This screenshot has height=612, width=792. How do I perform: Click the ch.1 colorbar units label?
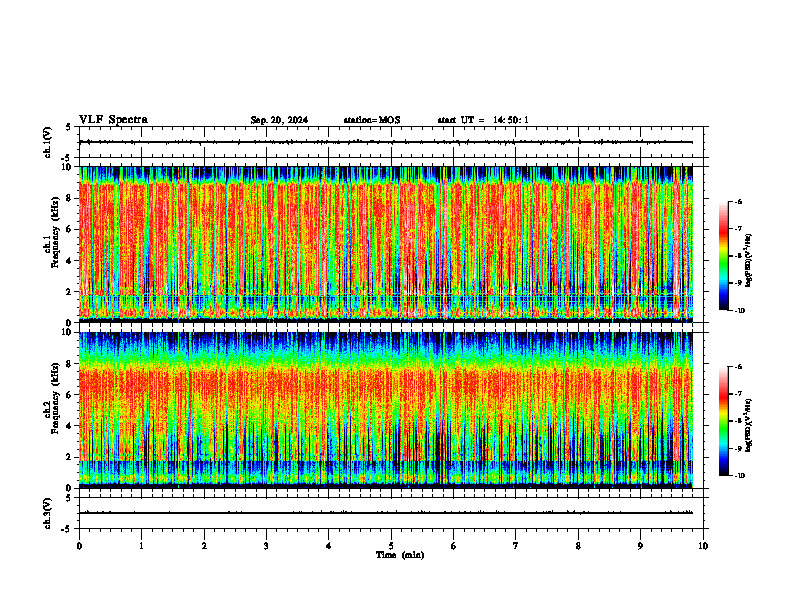pos(749,261)
